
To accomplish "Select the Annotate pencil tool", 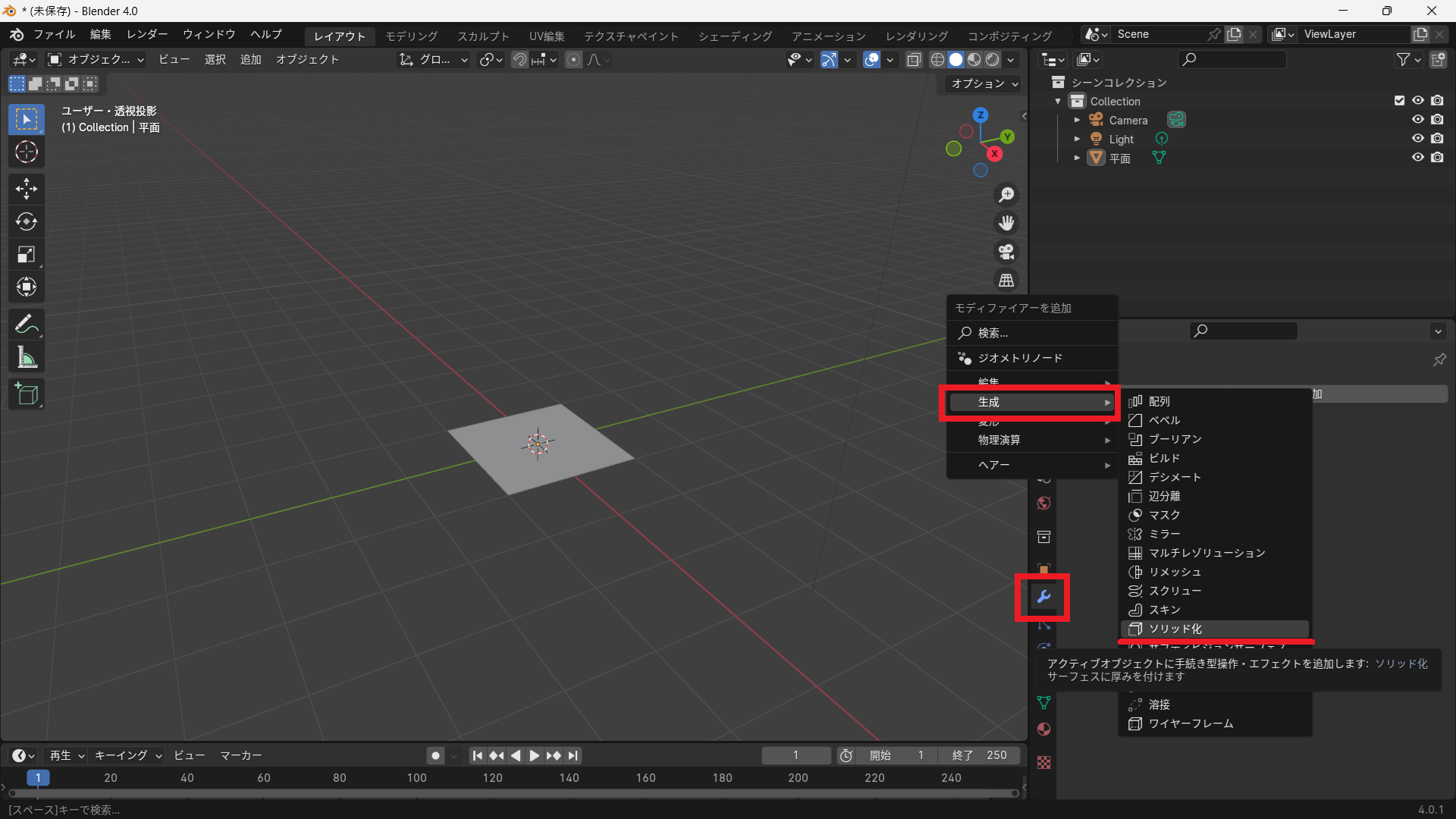I will click(27, 325).
